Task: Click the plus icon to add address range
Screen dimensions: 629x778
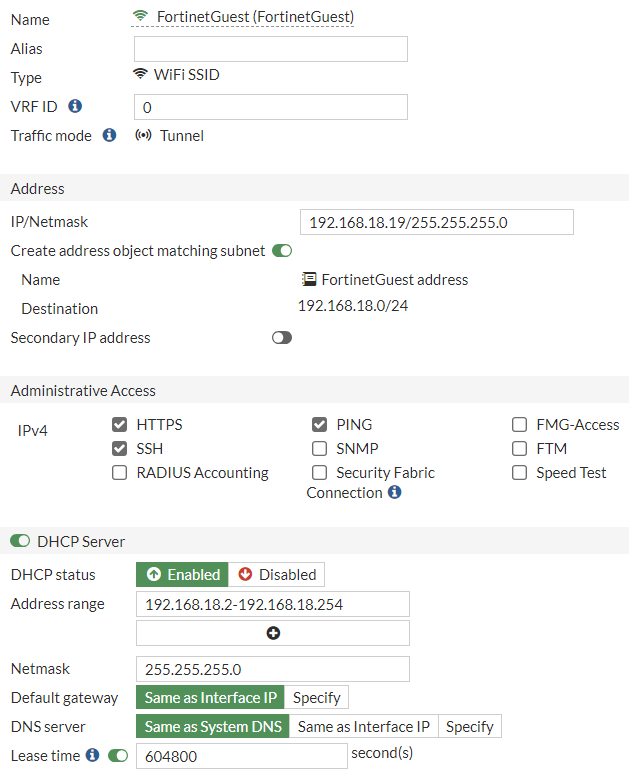Action: point(273,633)
